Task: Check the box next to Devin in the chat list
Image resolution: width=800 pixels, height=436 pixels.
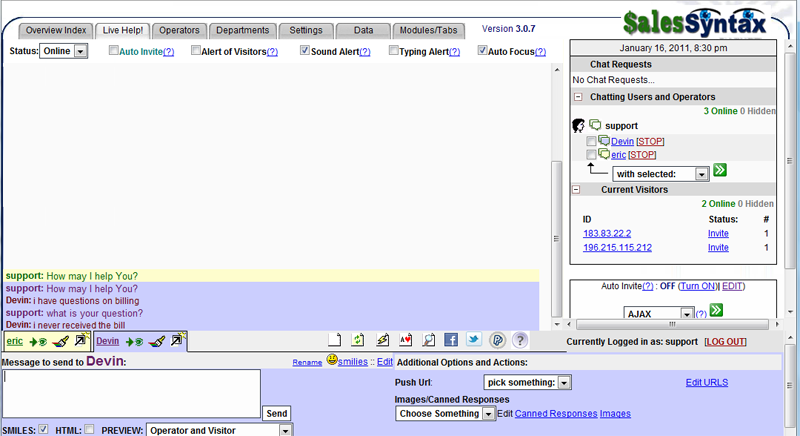Action: click(591, 141)
